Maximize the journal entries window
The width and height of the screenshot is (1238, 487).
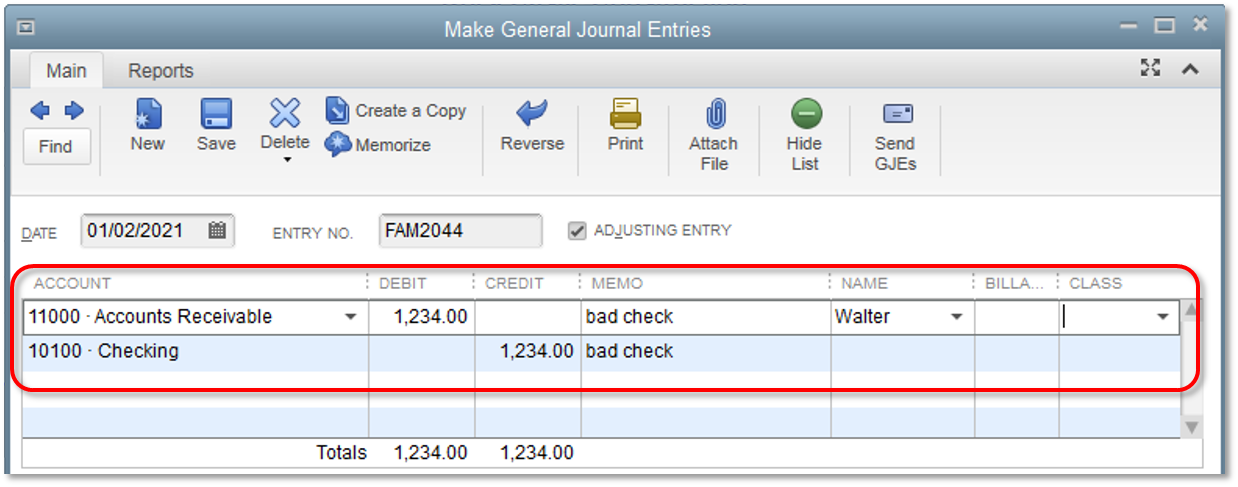(x=1164, y=27)
